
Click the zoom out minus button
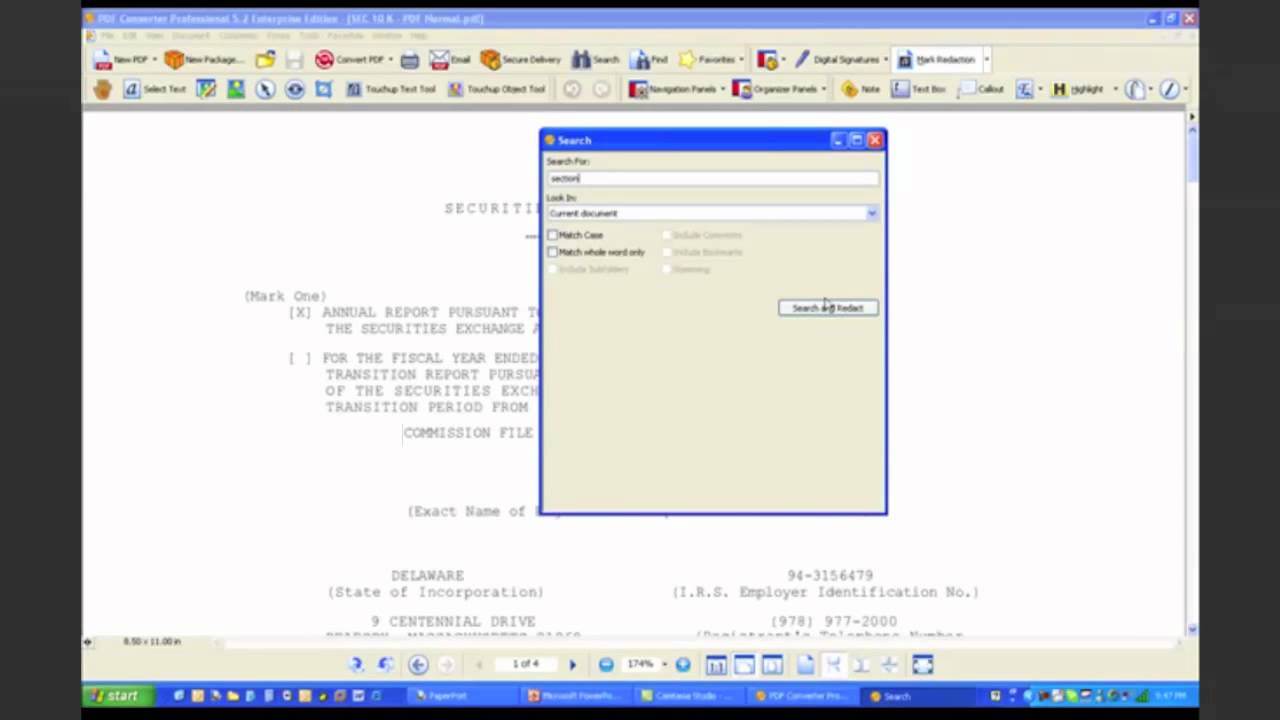606,664
